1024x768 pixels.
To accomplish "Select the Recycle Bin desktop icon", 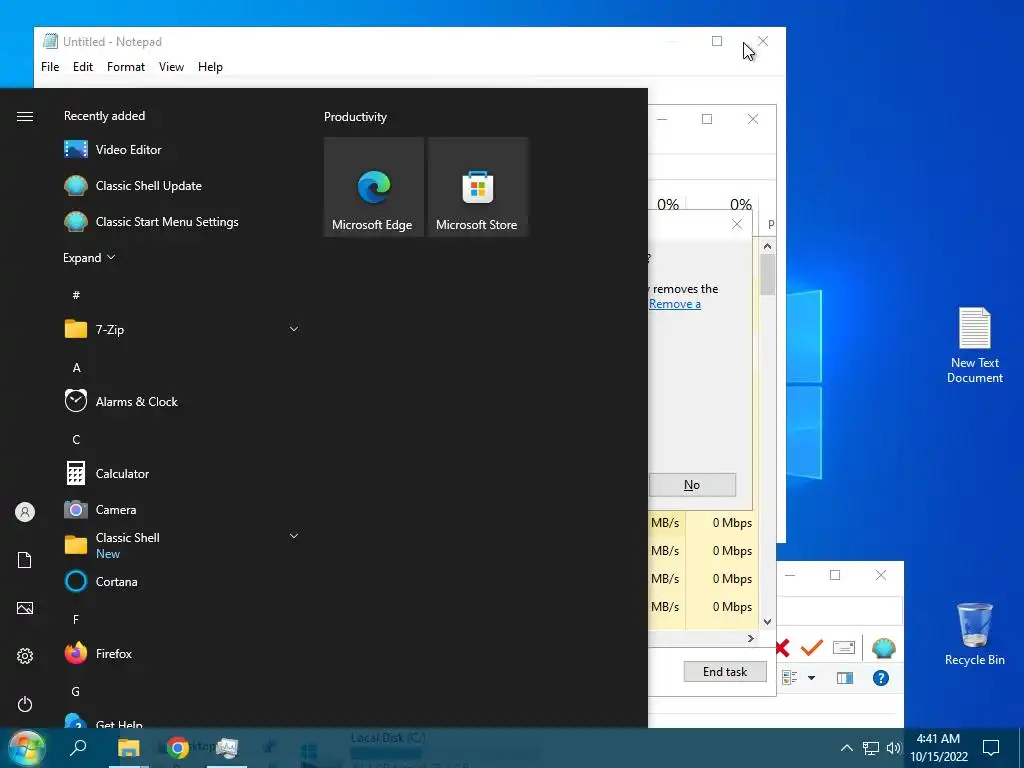I will (x=974, y=633).
